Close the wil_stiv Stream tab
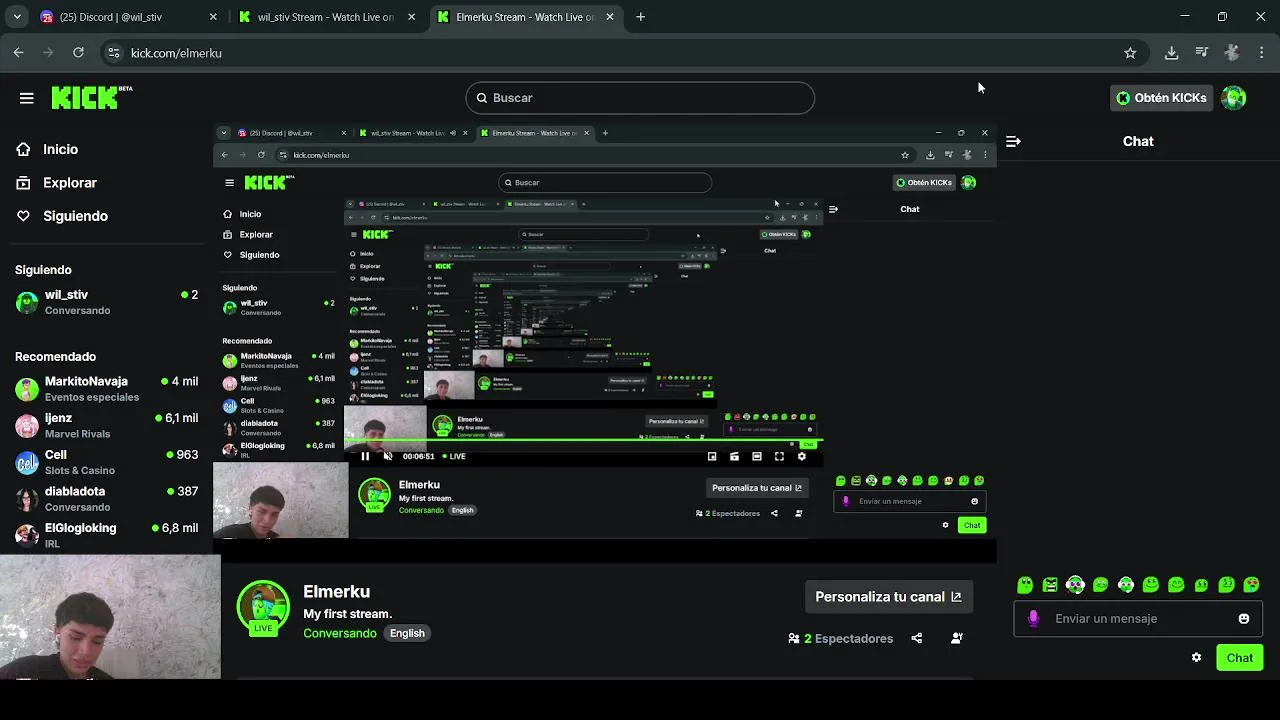This screenshot has height=720, width=1280. pos(411,17)
